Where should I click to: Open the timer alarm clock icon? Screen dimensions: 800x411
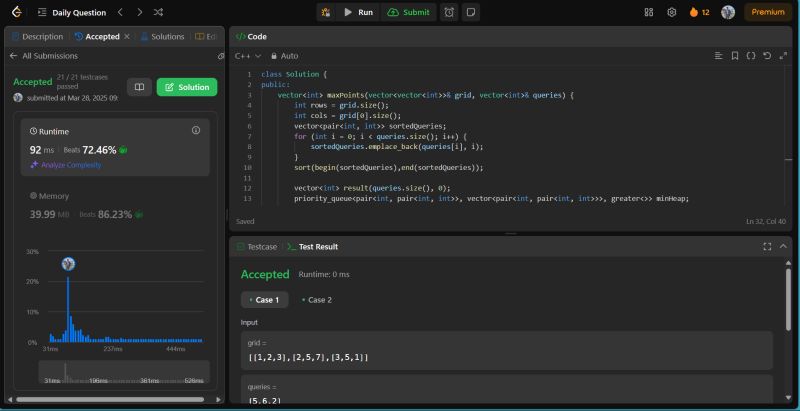(449, 12)
